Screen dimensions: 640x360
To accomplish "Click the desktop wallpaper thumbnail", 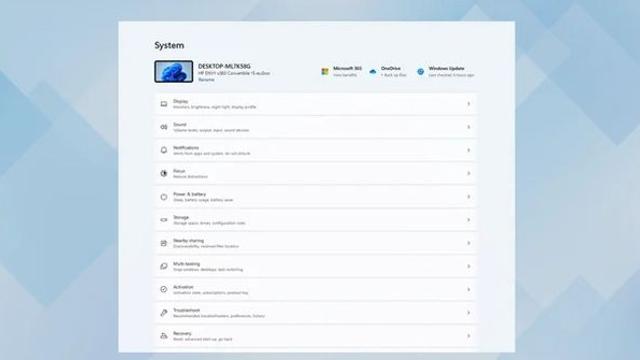I will [x=173, y=71].
